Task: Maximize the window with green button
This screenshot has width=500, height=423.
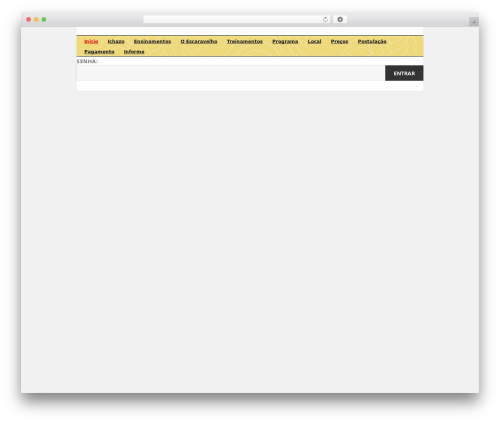Action: coord(44,19)
